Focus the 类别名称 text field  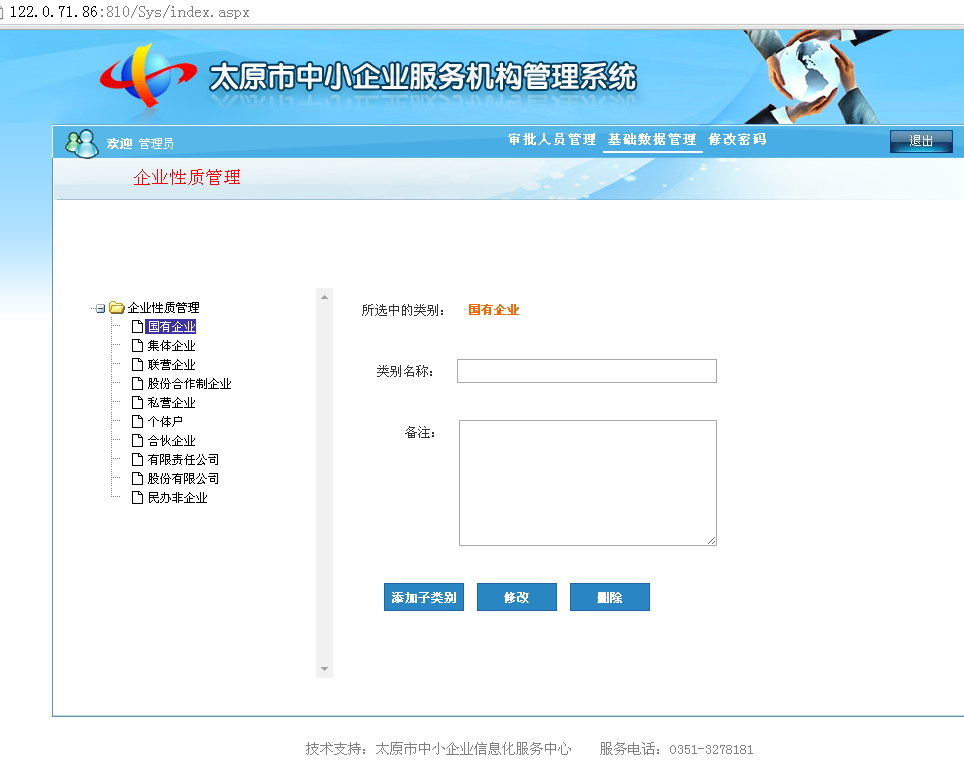click(587, 371)
